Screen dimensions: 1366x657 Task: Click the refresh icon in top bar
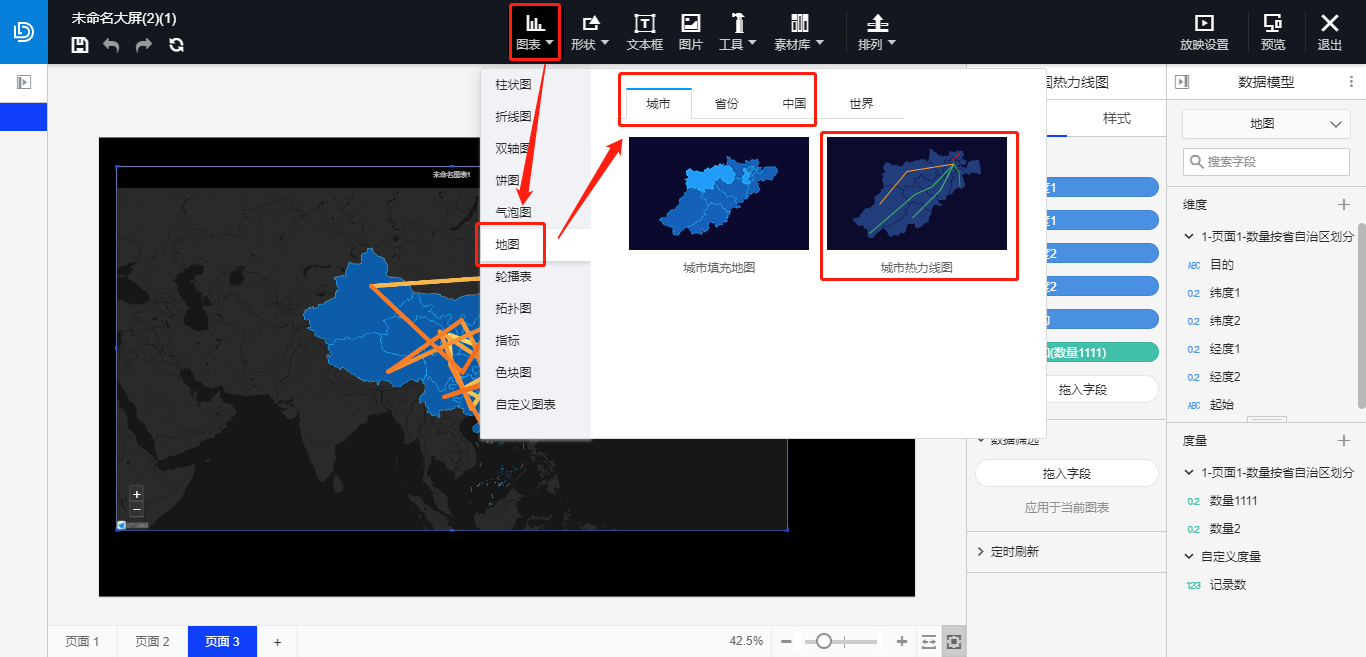coord(177,45)
